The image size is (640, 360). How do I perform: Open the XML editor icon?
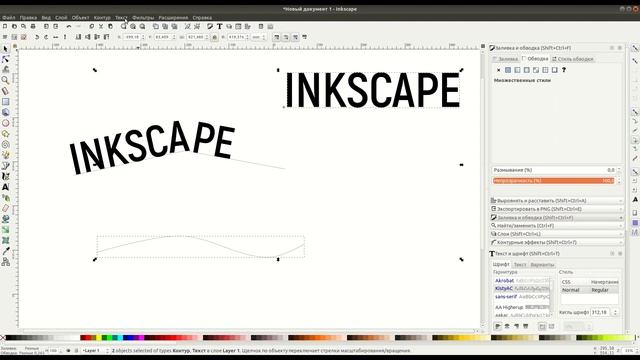(x=238, y=27)
